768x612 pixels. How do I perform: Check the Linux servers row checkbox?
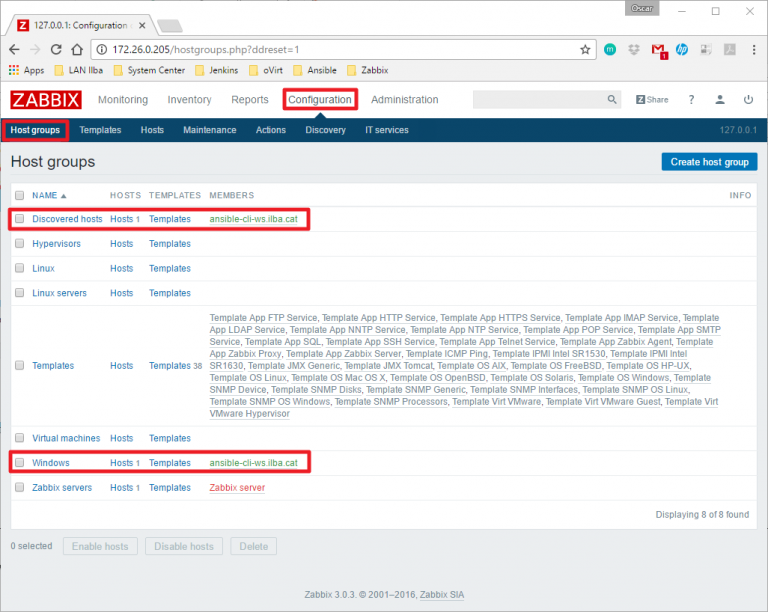coord(20,293)
